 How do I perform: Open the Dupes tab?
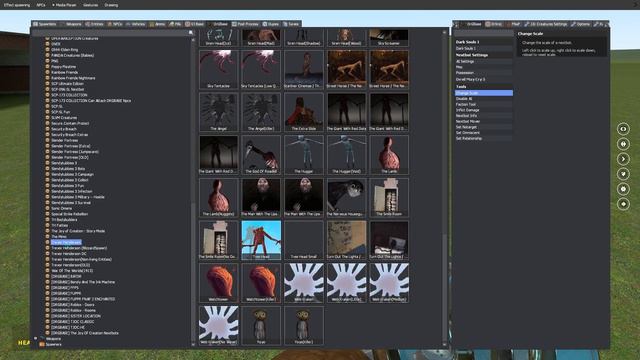271,24
